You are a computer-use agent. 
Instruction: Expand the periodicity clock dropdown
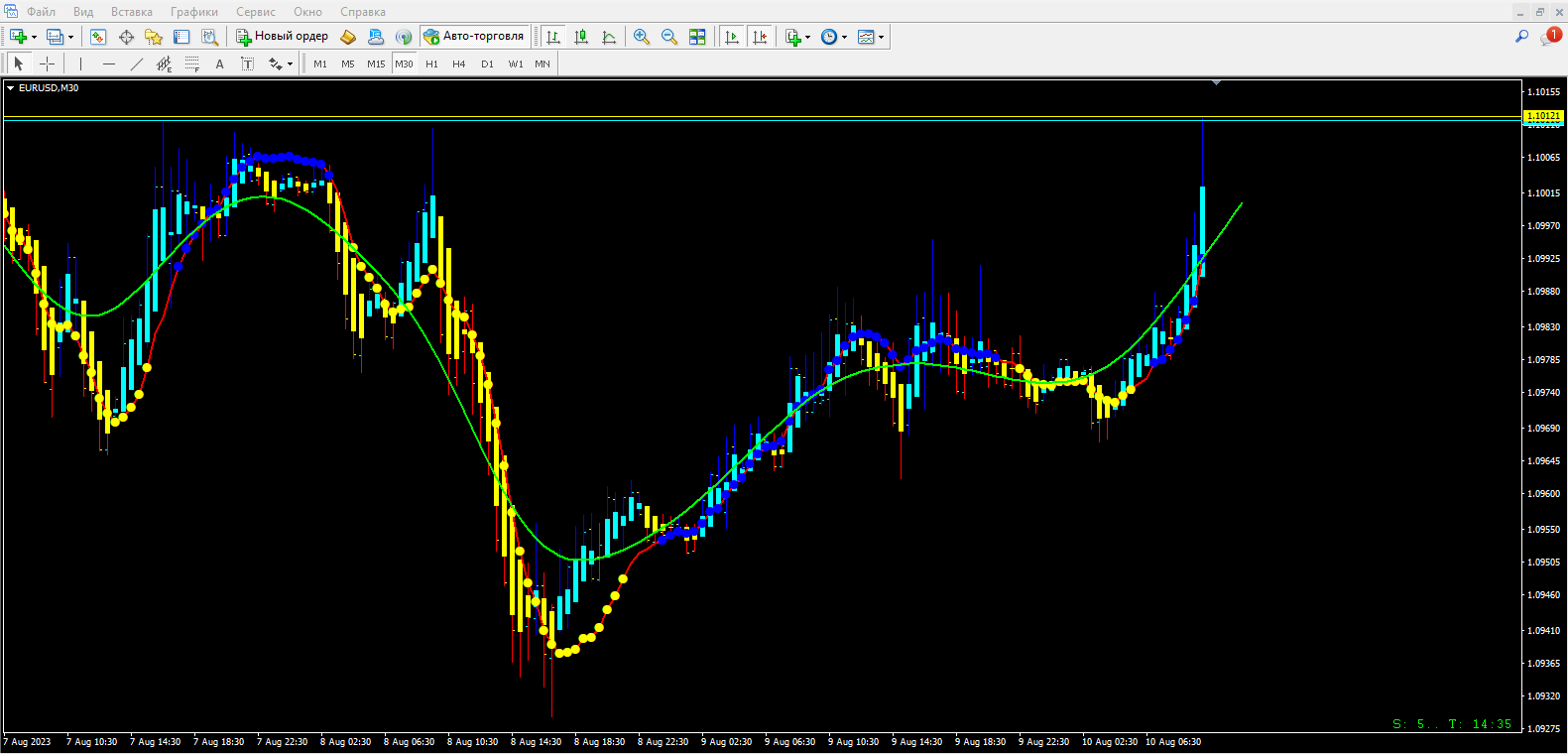point(845,38)
